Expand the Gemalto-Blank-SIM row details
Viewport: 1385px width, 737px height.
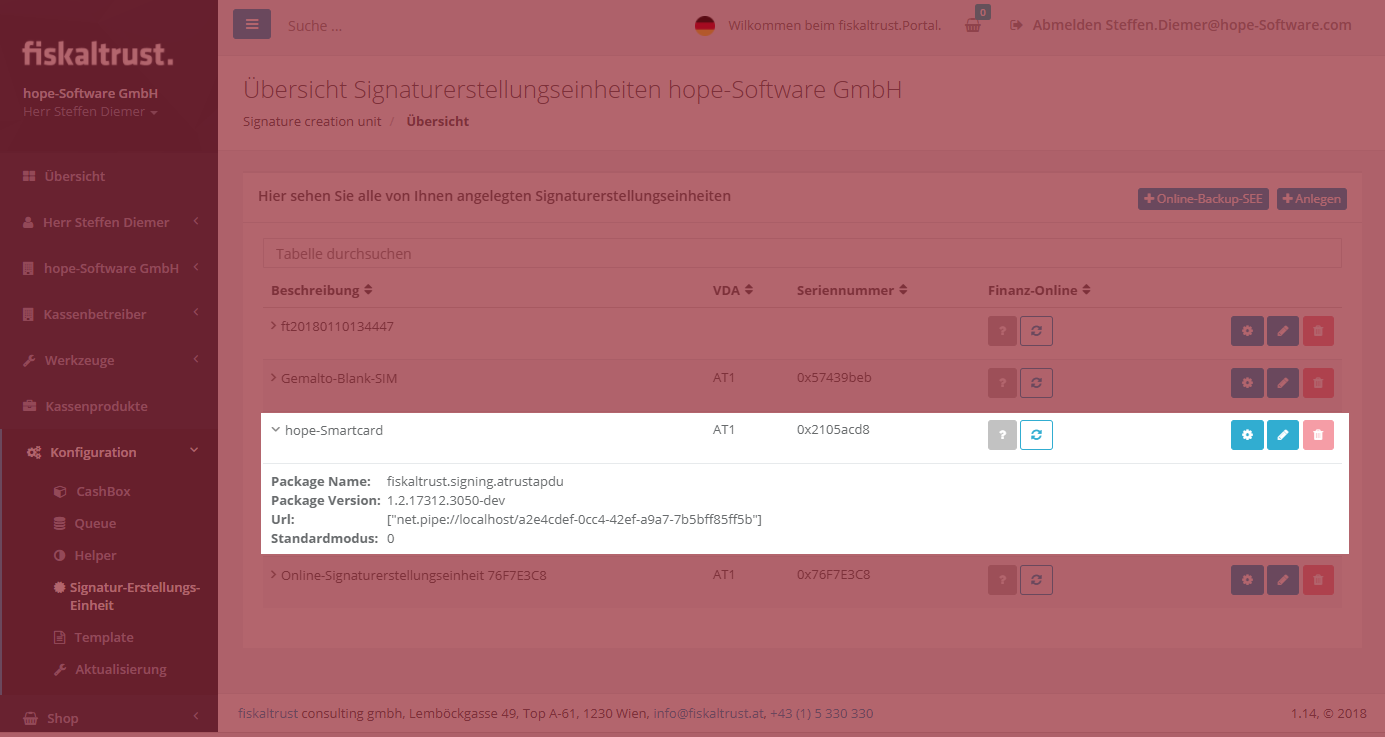click(x=274, y=378)
